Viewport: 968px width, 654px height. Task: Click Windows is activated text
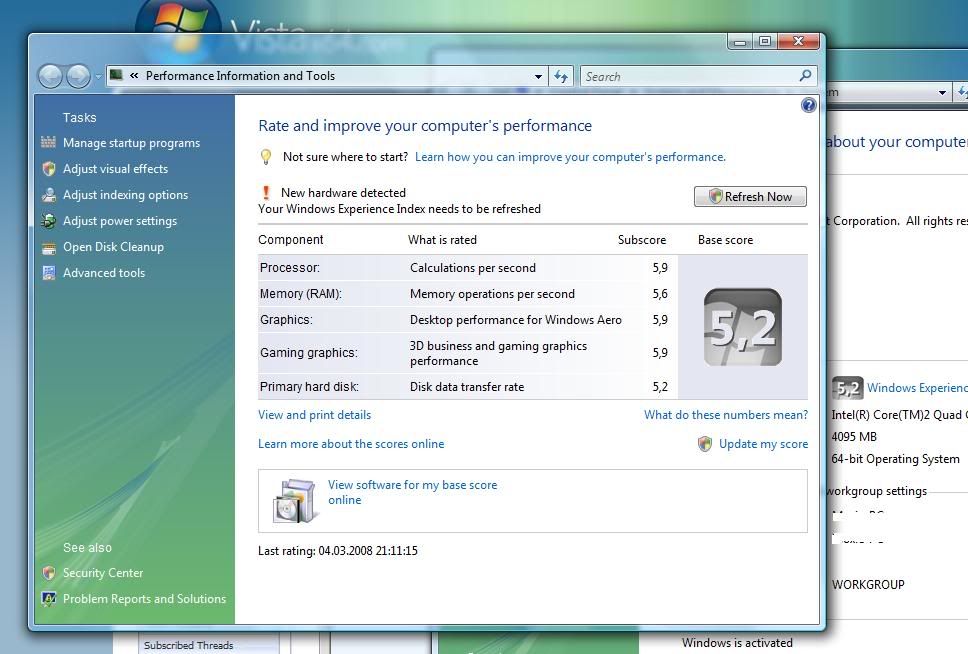coord(737,643)
